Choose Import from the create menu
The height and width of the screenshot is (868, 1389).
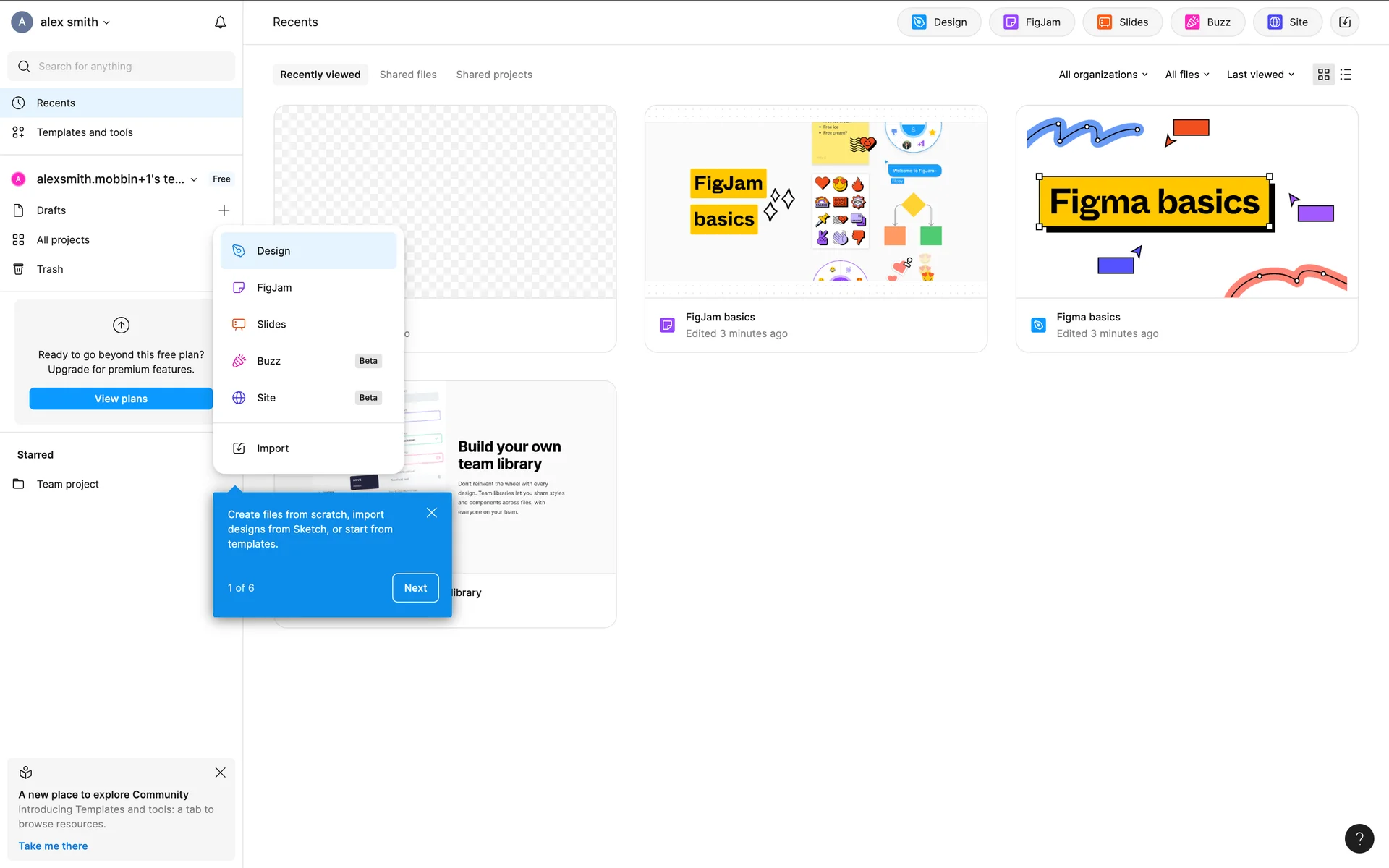(x=273, y=448)
